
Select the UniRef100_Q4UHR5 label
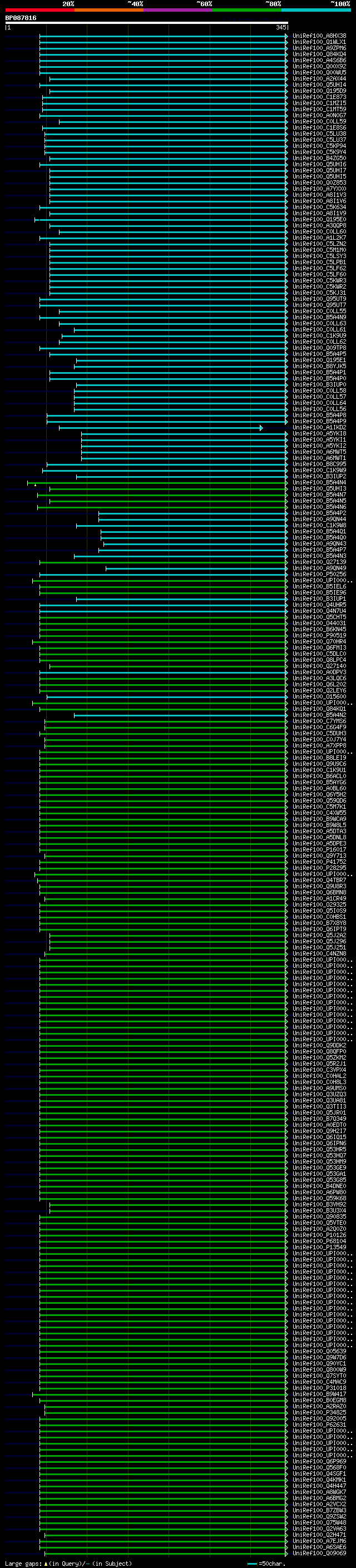click(x=319, y=605)
